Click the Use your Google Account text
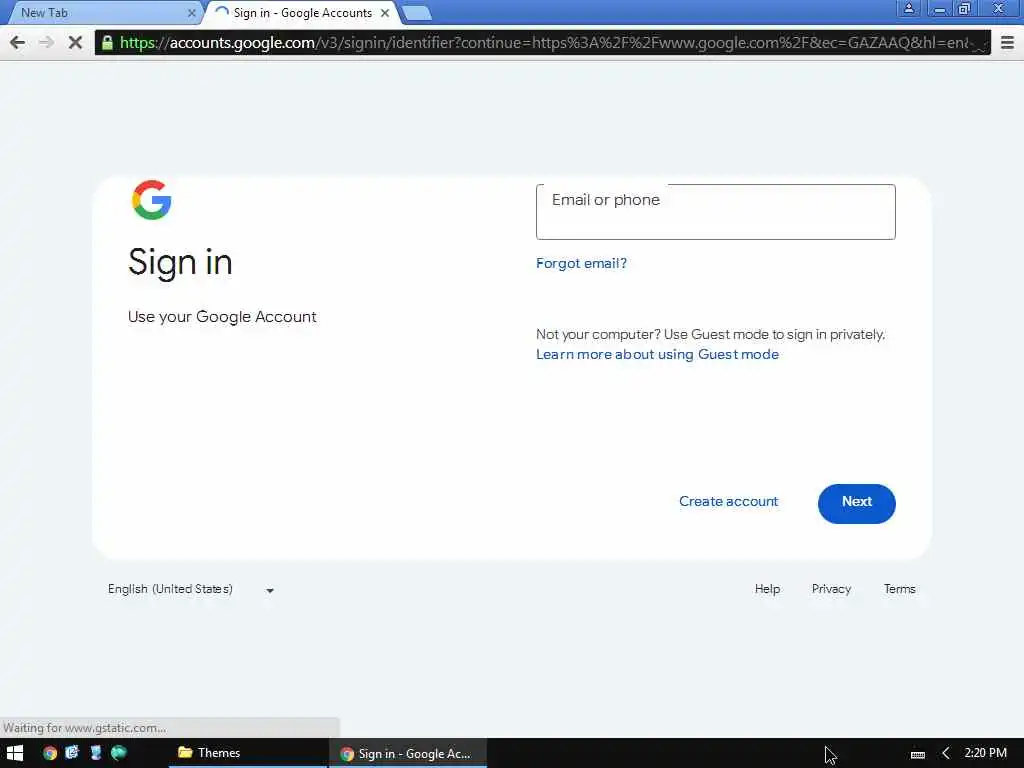 click(x=222, y=317)
